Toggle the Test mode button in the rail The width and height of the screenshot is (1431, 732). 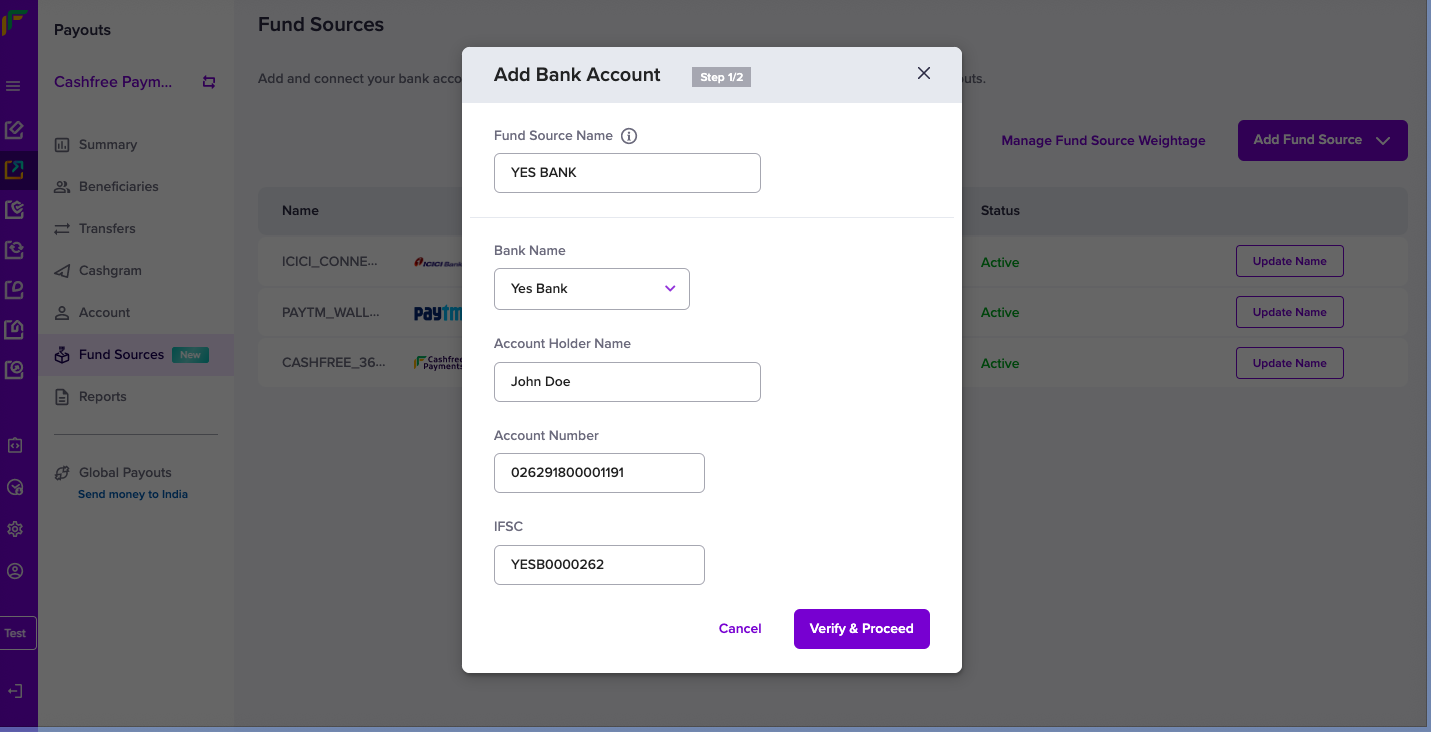pyautogui.click(x=16, y=633)
